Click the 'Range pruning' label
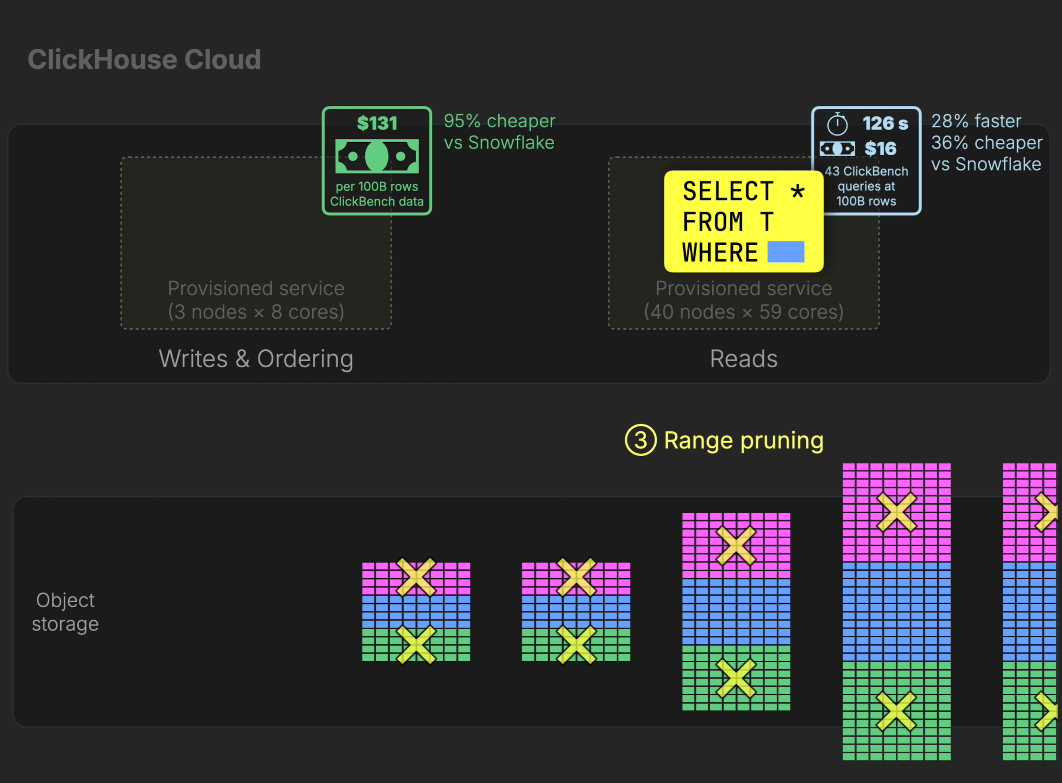The height and width of the screenshot is (783, 1062). 744,440
